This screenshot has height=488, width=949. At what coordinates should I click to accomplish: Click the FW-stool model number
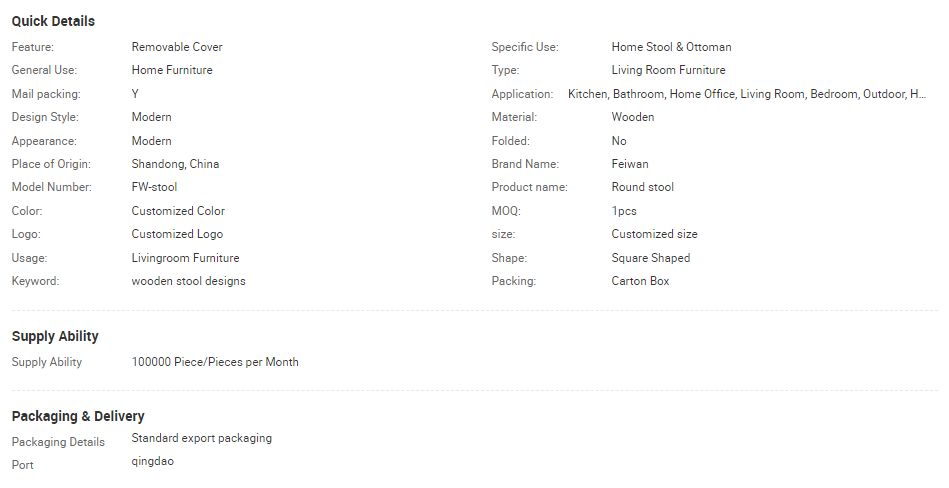click(x=154, y=187)
